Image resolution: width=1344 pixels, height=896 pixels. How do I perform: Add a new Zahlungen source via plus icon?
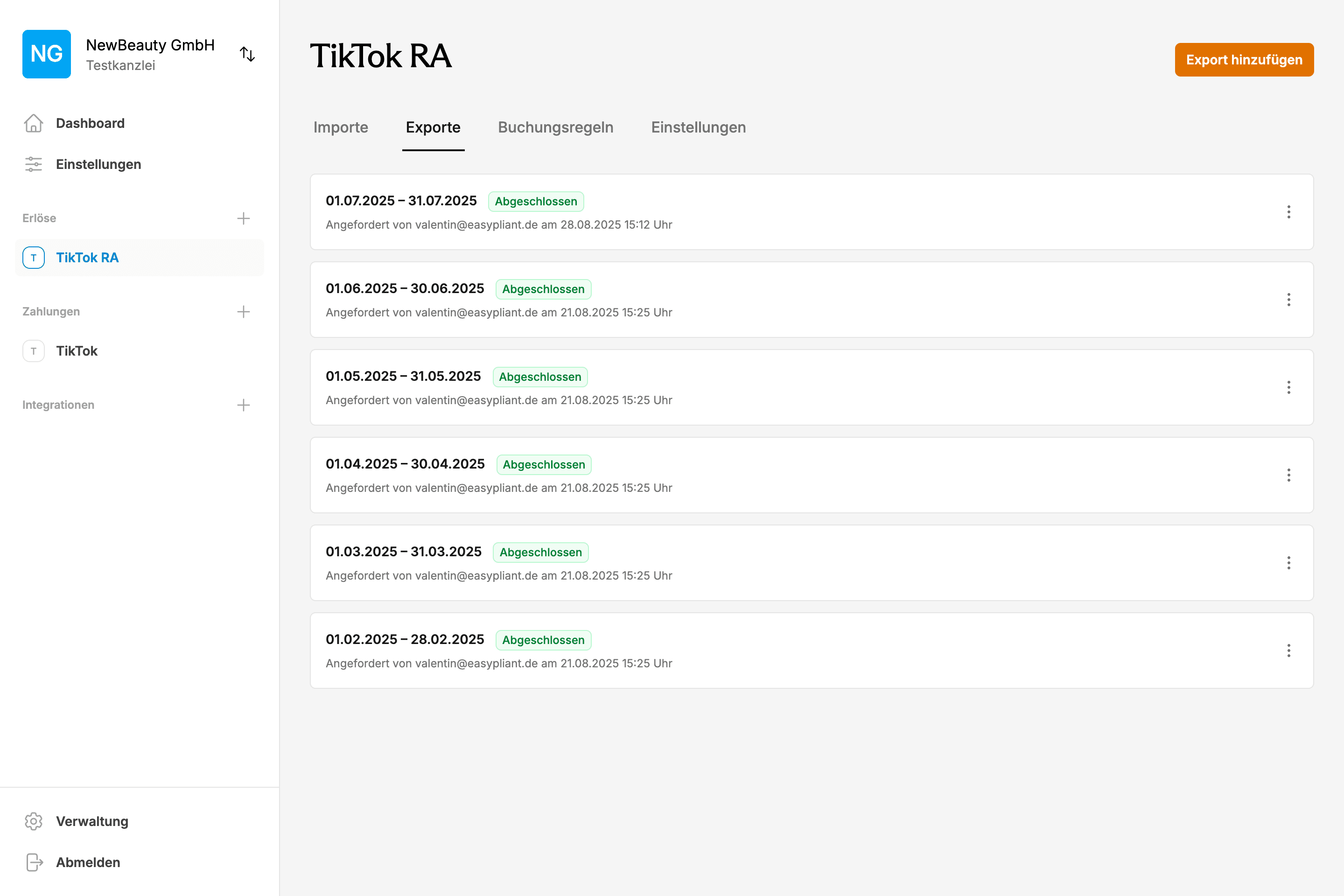coord(244,311)
